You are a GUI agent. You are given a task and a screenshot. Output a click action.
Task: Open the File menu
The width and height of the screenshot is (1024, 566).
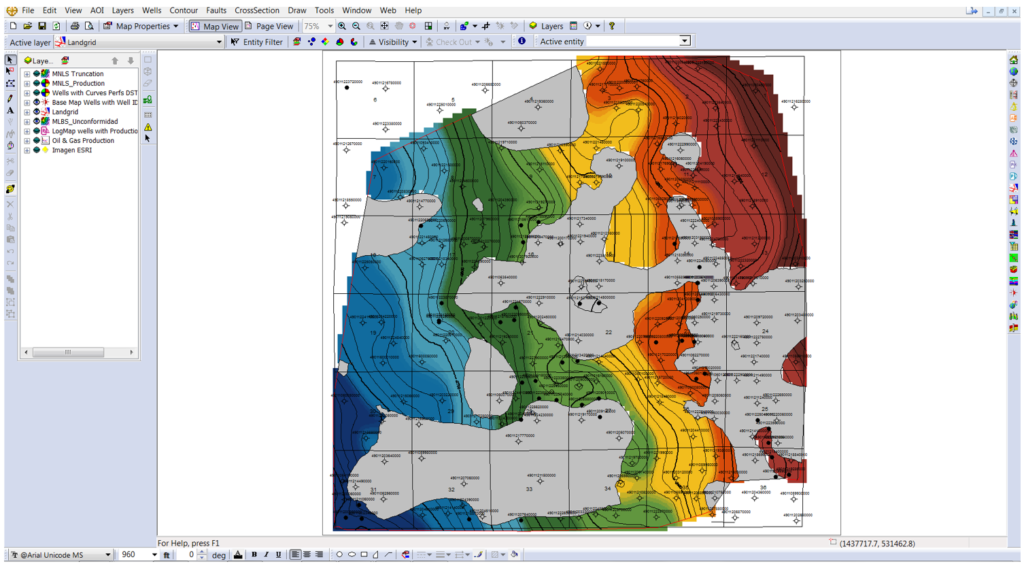click(x=28, y=10)
